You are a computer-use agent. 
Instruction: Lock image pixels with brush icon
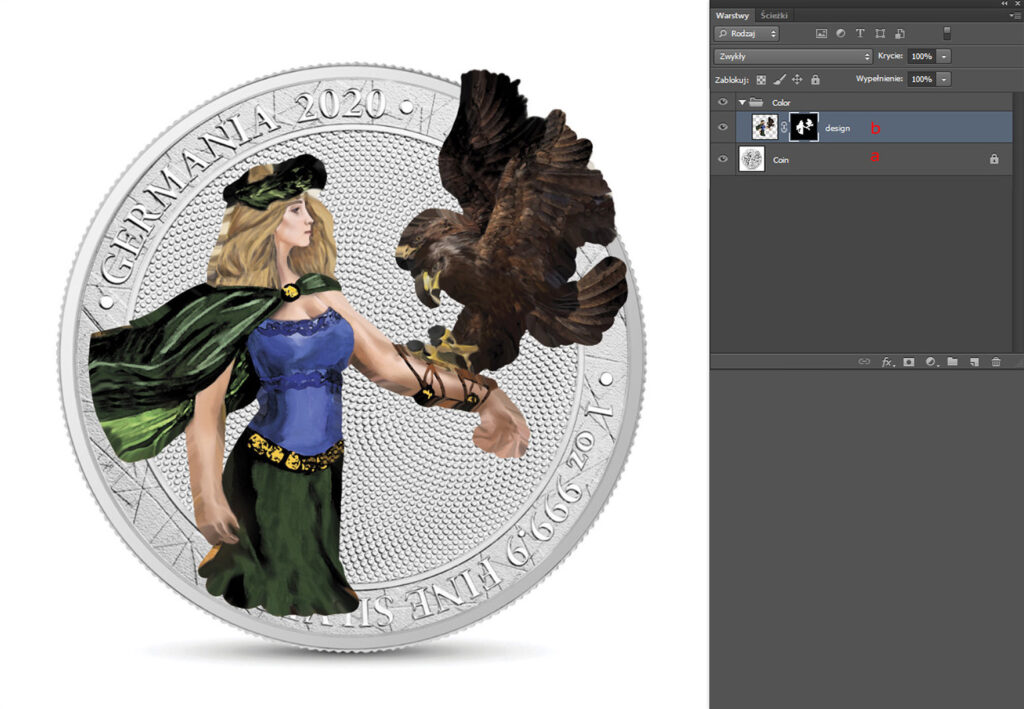coord(779,80)
